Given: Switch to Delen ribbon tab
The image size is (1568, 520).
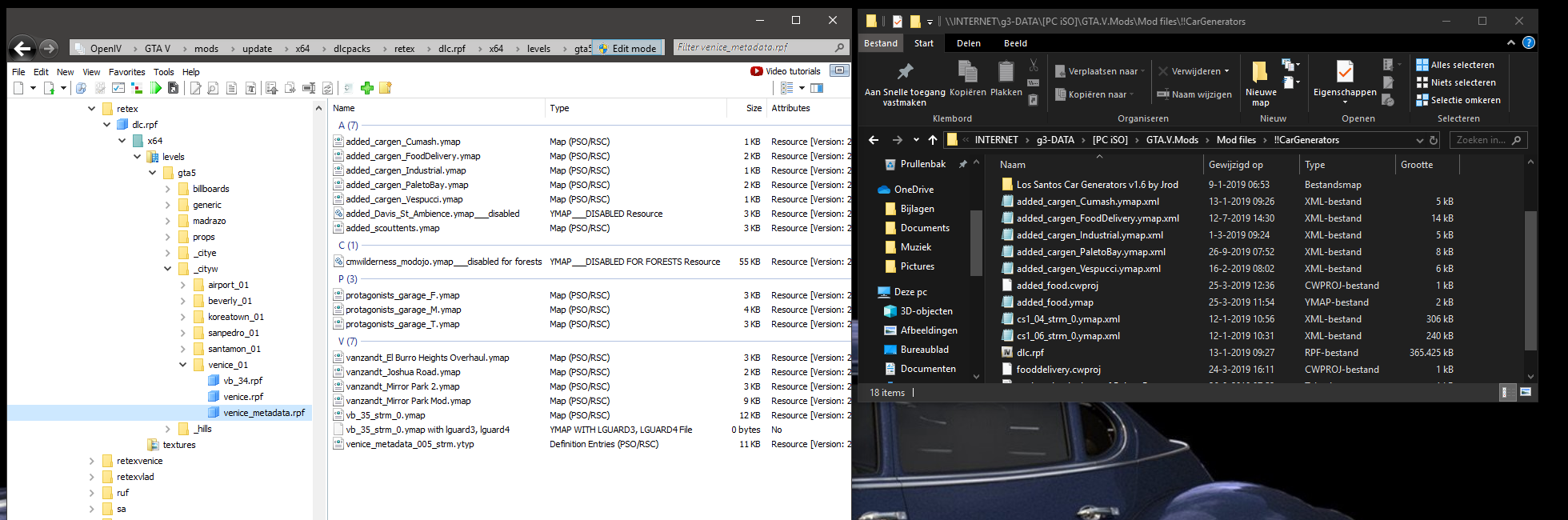Looking at the screenshot, I should (969, 43).
